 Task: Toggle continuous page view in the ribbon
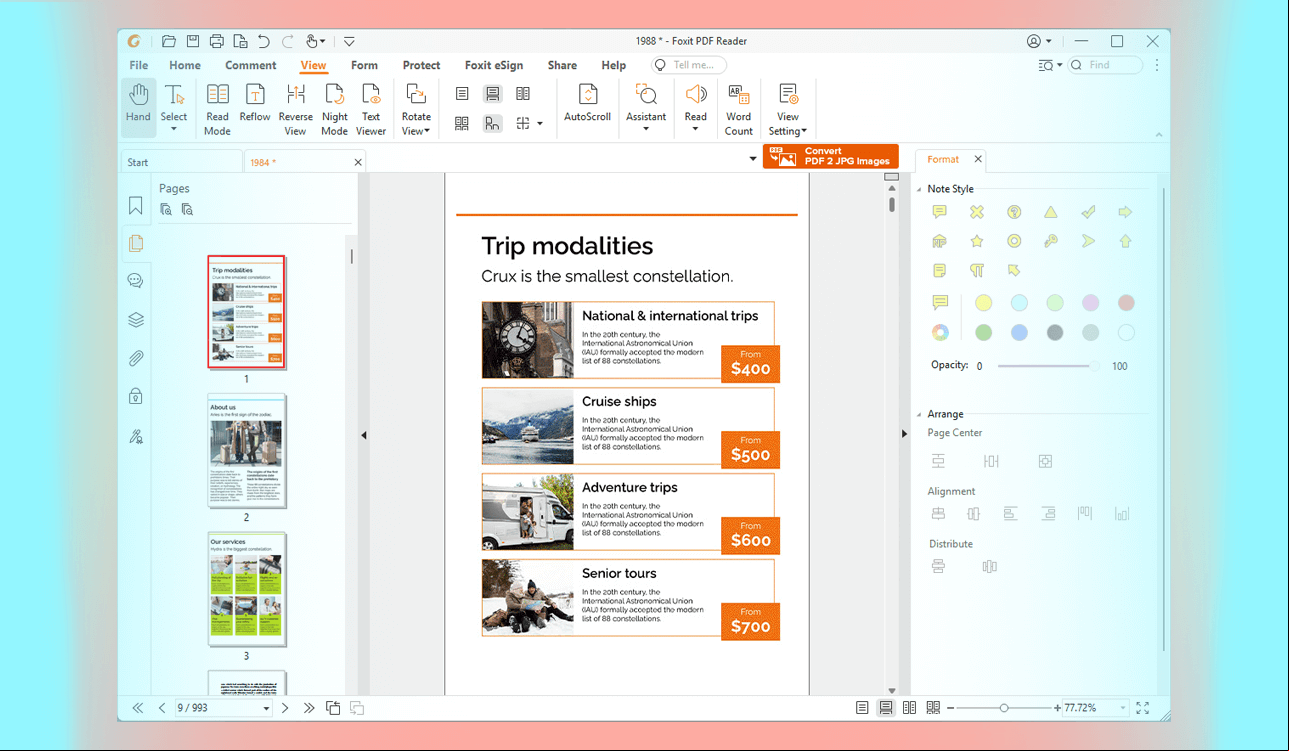pyautogui.click(x=492, y=94)
